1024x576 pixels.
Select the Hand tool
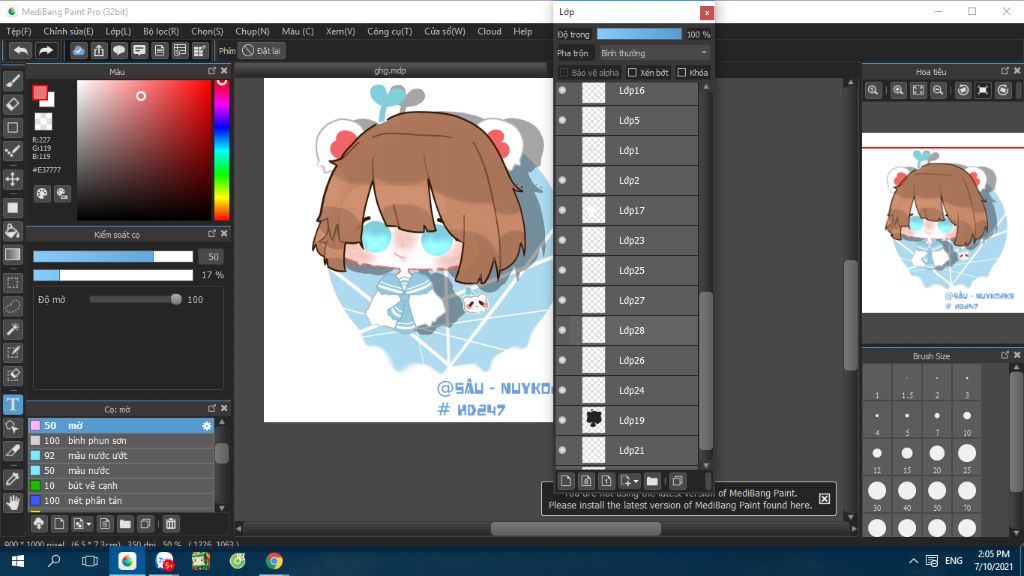(12, 502)
